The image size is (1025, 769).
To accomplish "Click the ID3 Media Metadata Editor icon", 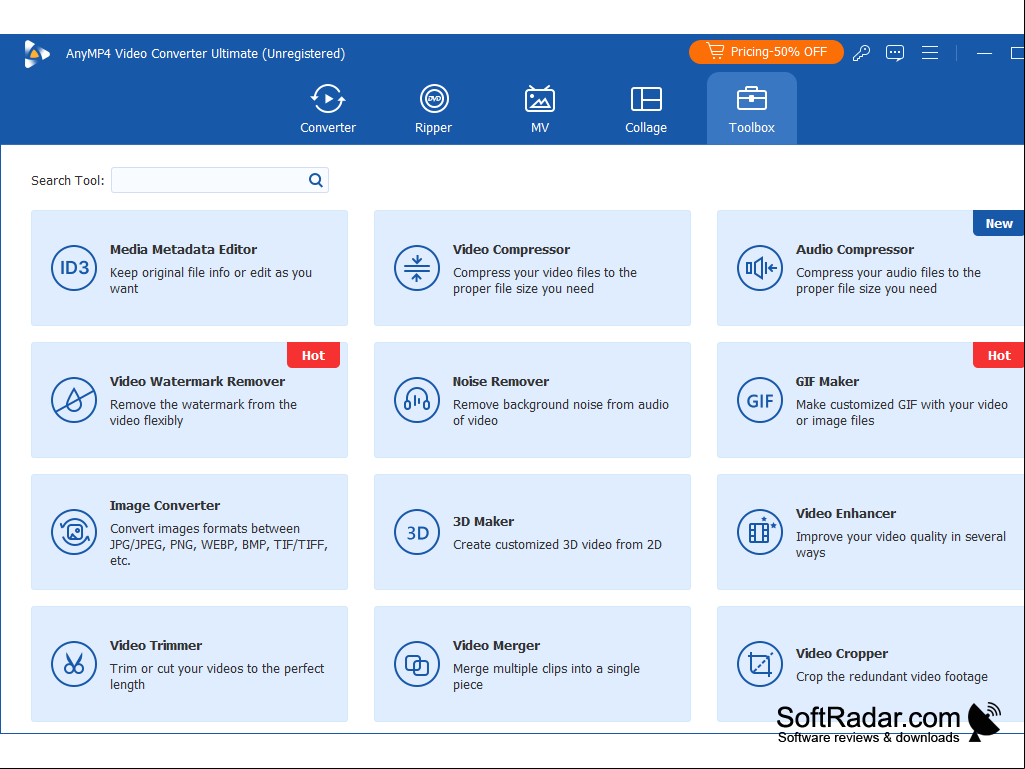I will [74, 268].
